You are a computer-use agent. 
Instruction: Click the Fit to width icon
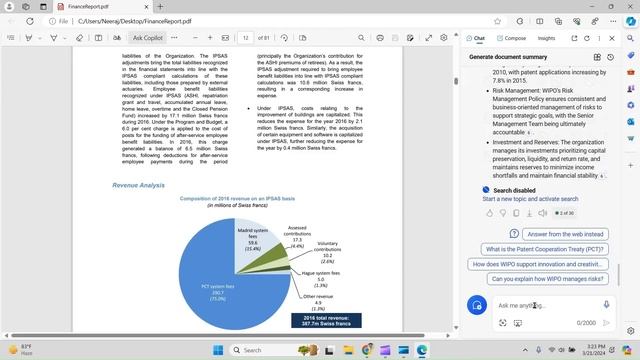(225, 38)
